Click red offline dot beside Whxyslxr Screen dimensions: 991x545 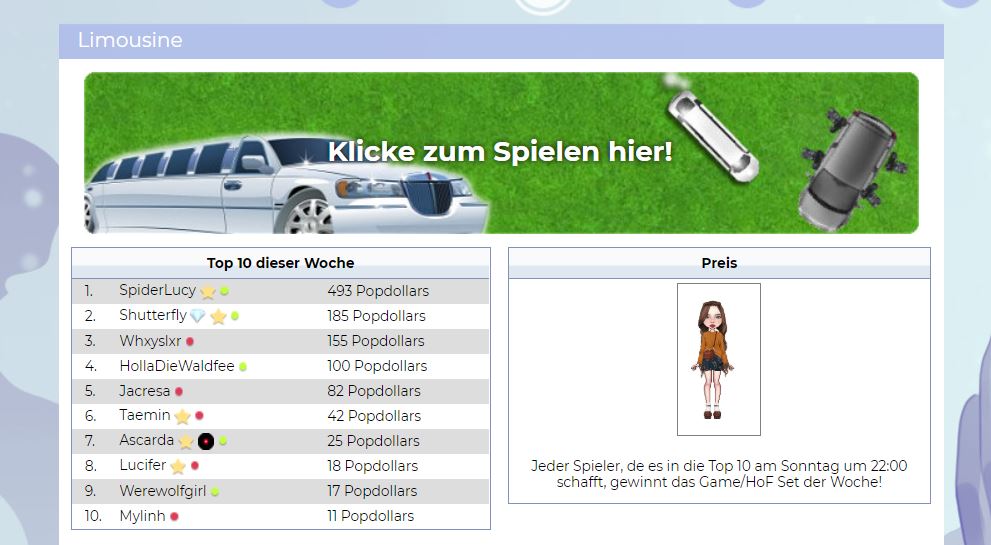tap(190, 341)
